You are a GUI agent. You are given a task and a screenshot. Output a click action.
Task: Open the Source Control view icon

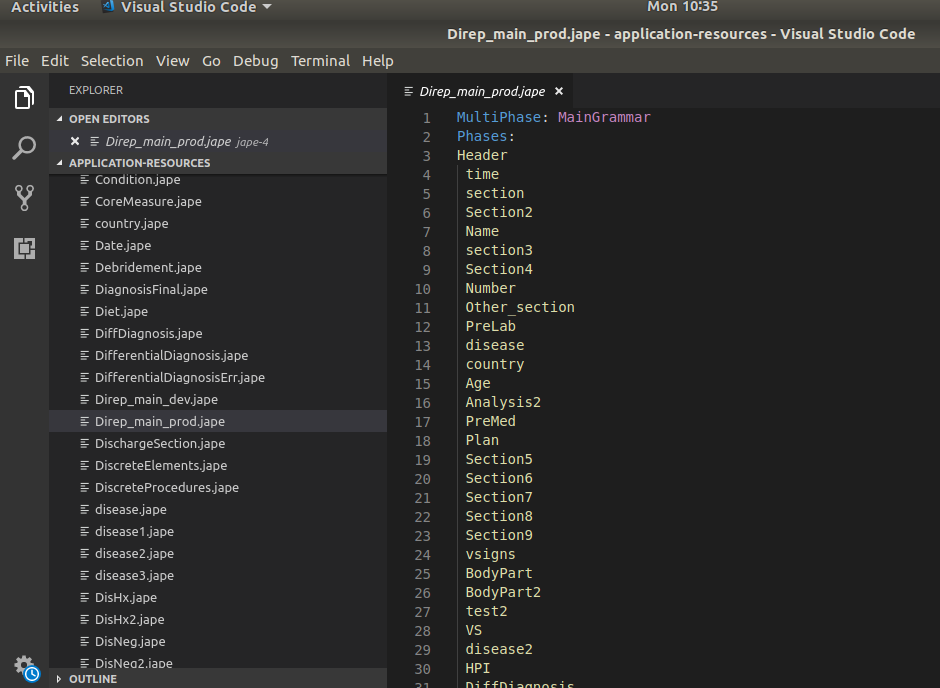point(24,198)
